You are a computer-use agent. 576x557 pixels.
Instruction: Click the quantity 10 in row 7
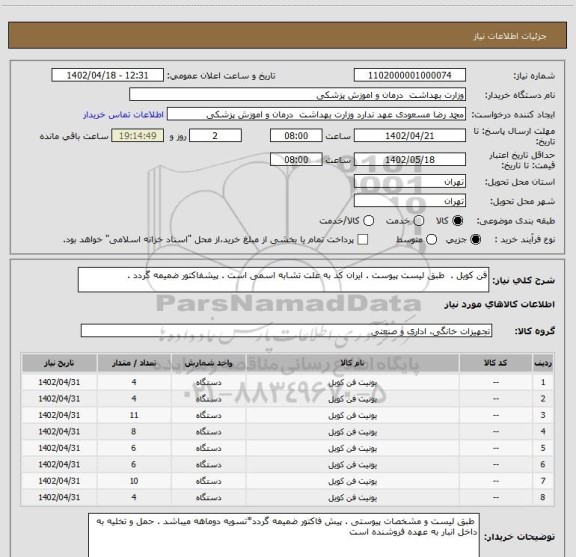pyautogui.click(x=134, y=481)
